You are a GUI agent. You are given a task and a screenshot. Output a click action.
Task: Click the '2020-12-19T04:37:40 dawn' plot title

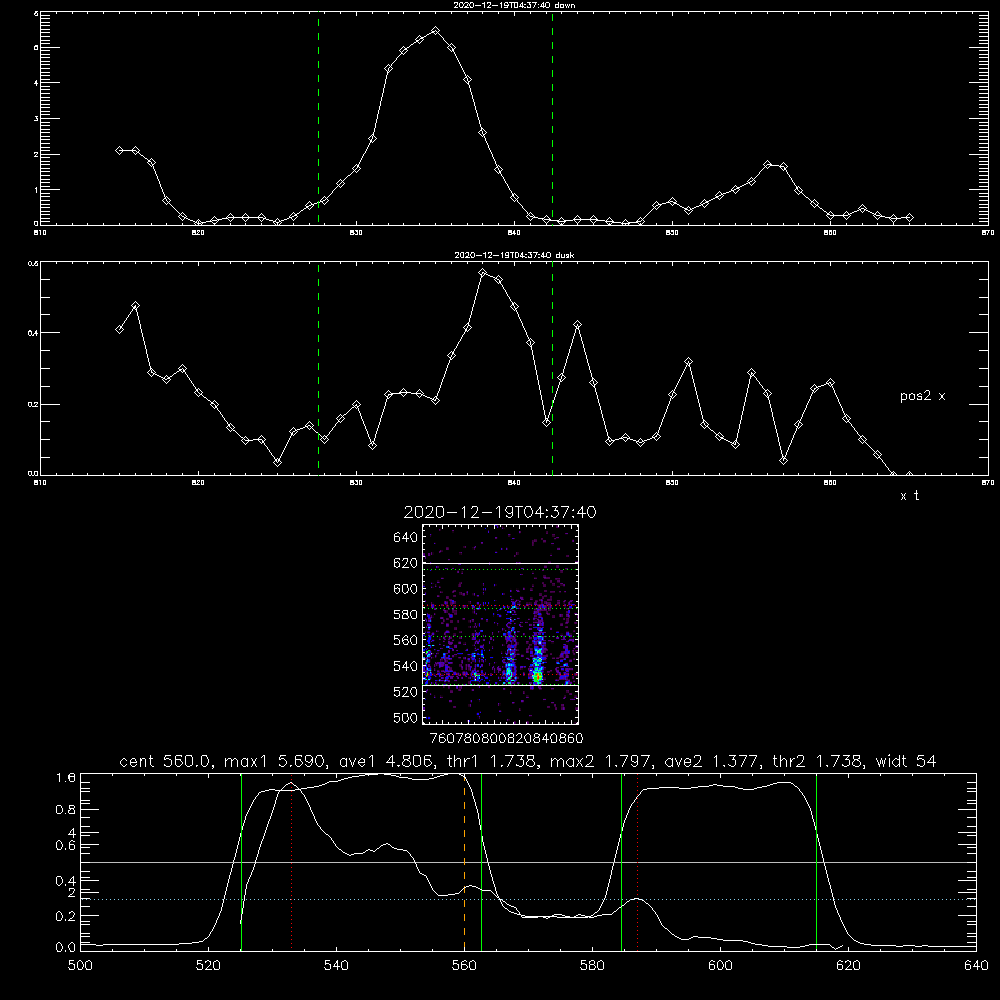click(514, 5)
